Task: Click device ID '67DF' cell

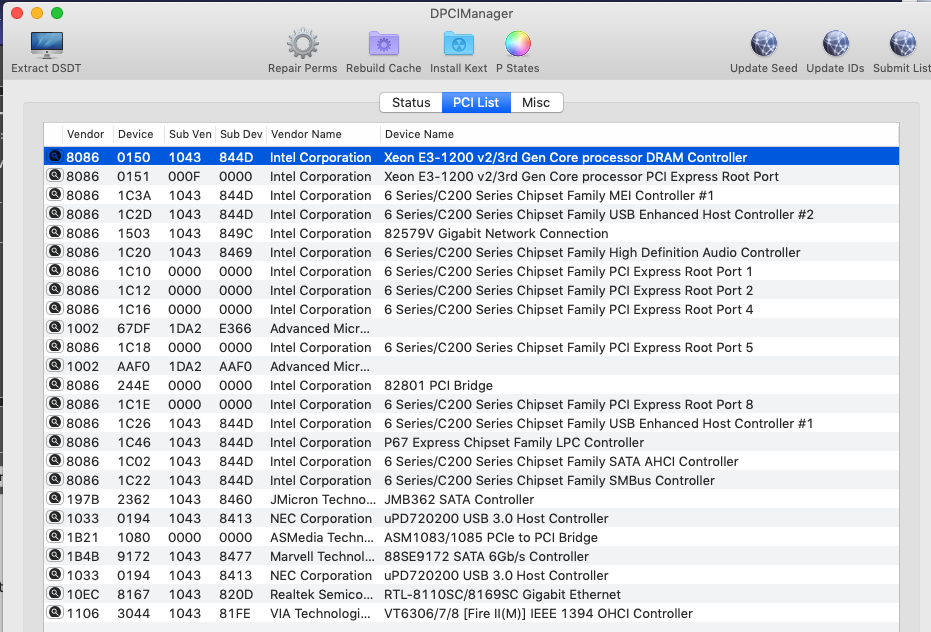Action: 134,328
